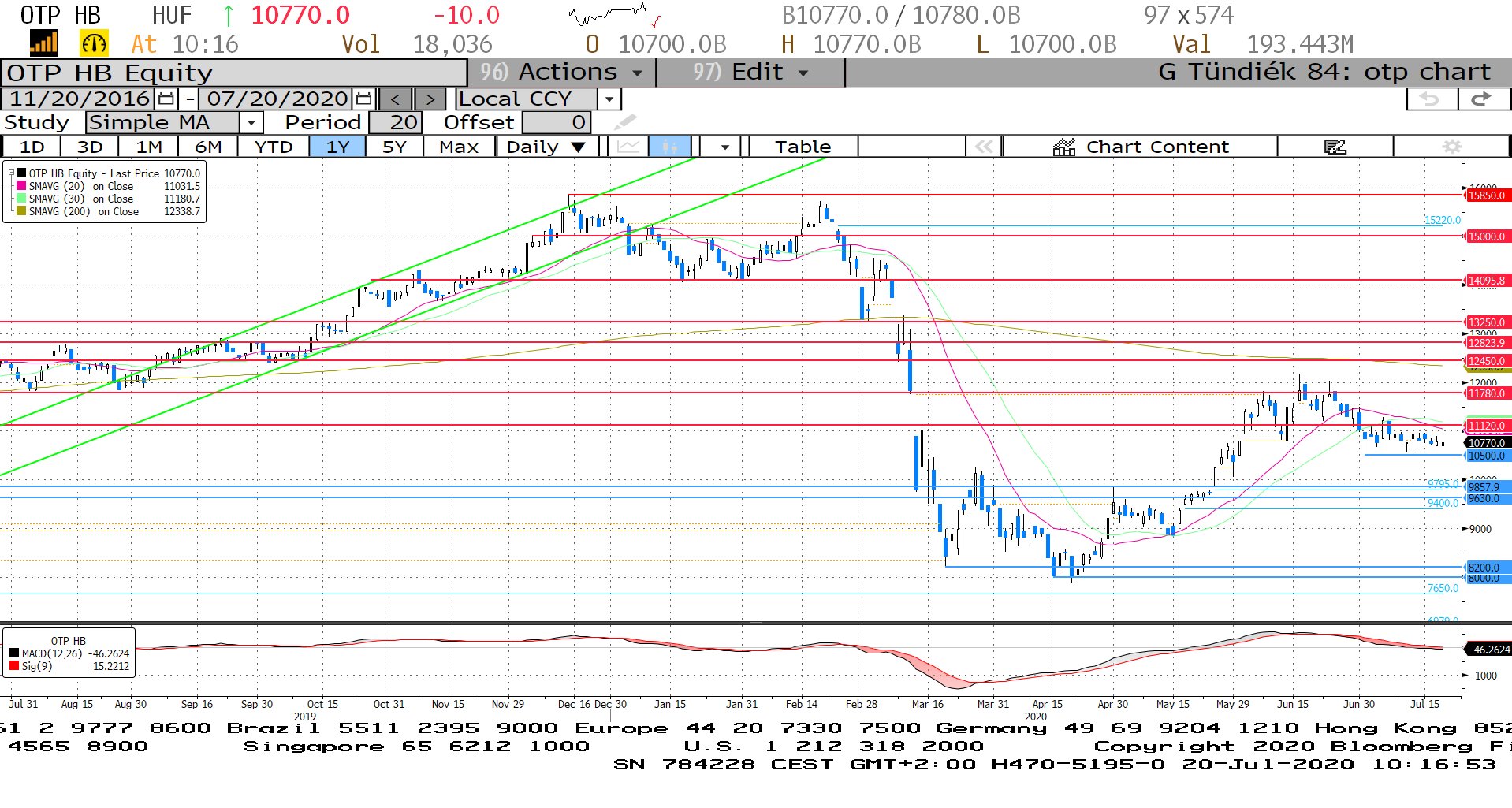Select the candlestick chart type icon

click(670, 147)
